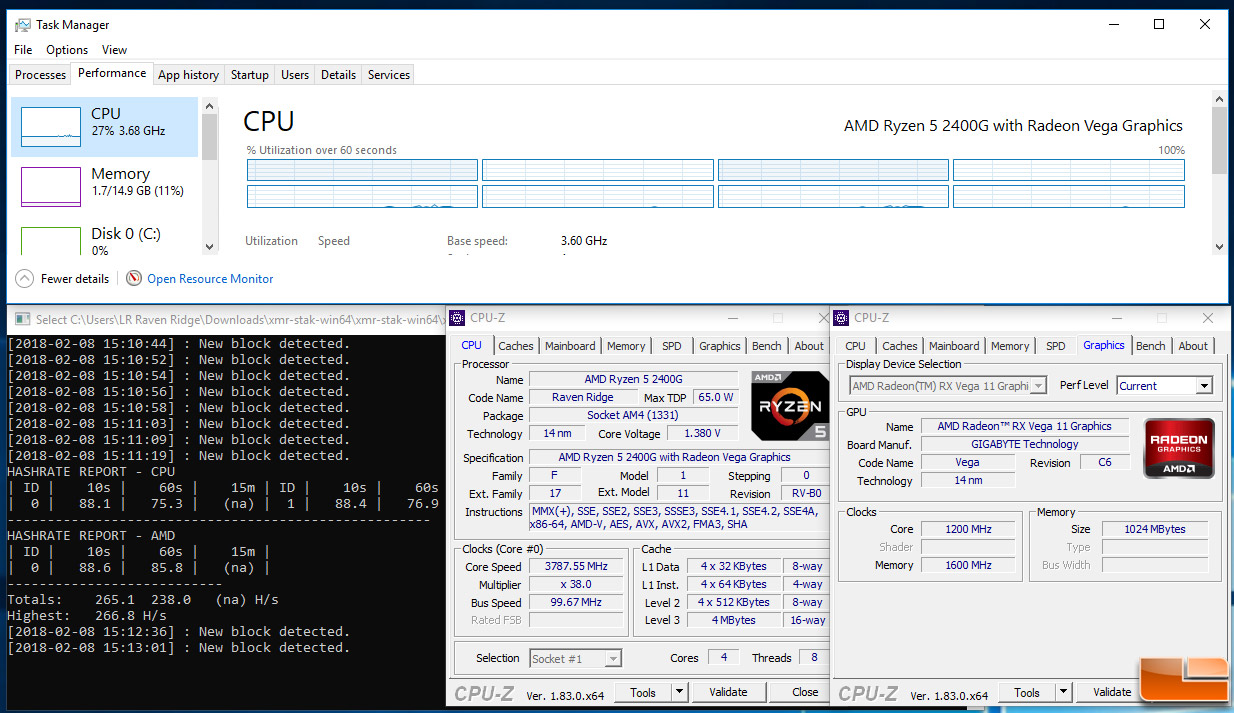Click the Task Manager title bar icon
The image size is (1234, 713).
[22, 24]
